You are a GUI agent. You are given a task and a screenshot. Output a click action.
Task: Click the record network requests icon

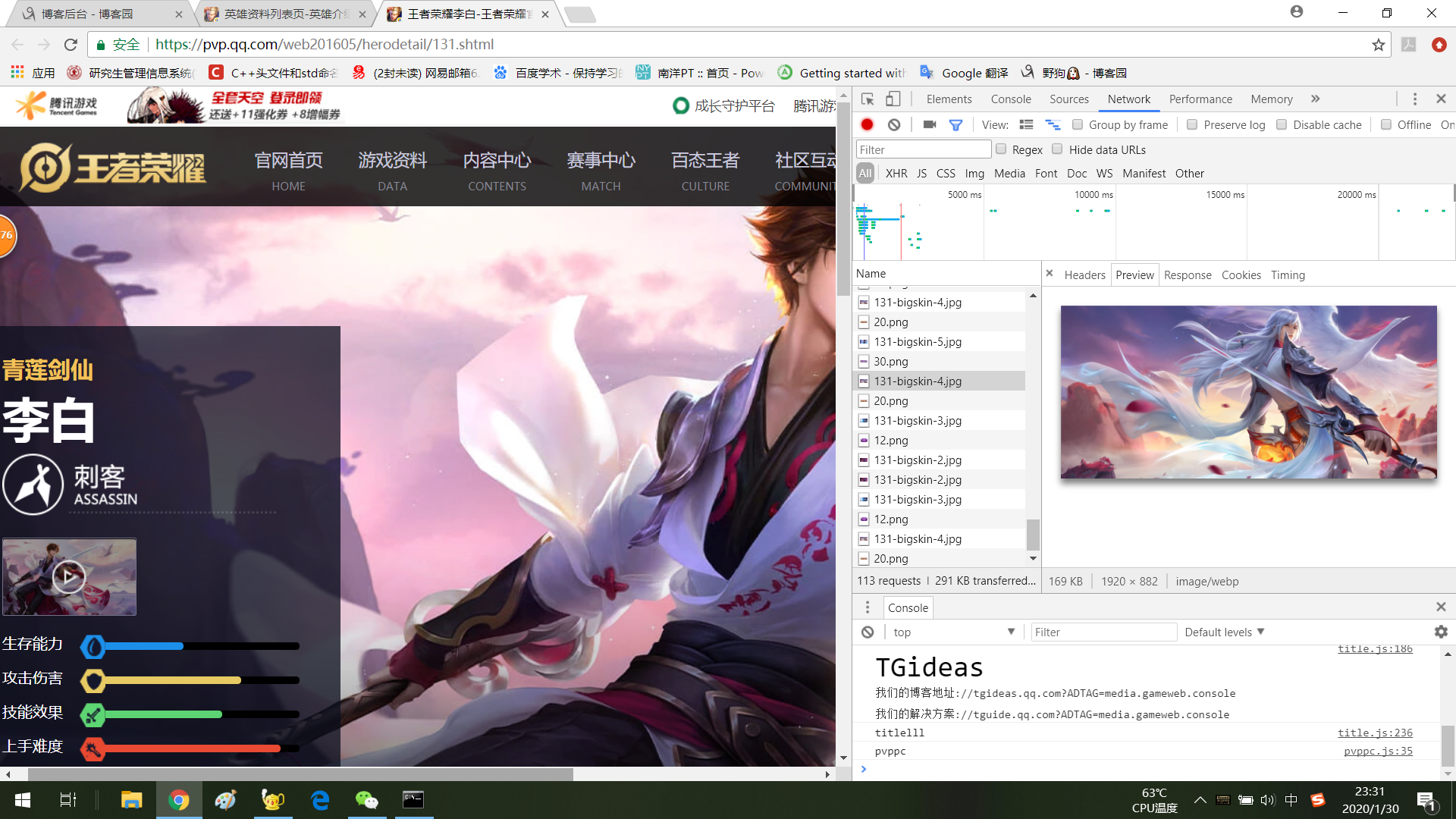[x=867, y=124]
